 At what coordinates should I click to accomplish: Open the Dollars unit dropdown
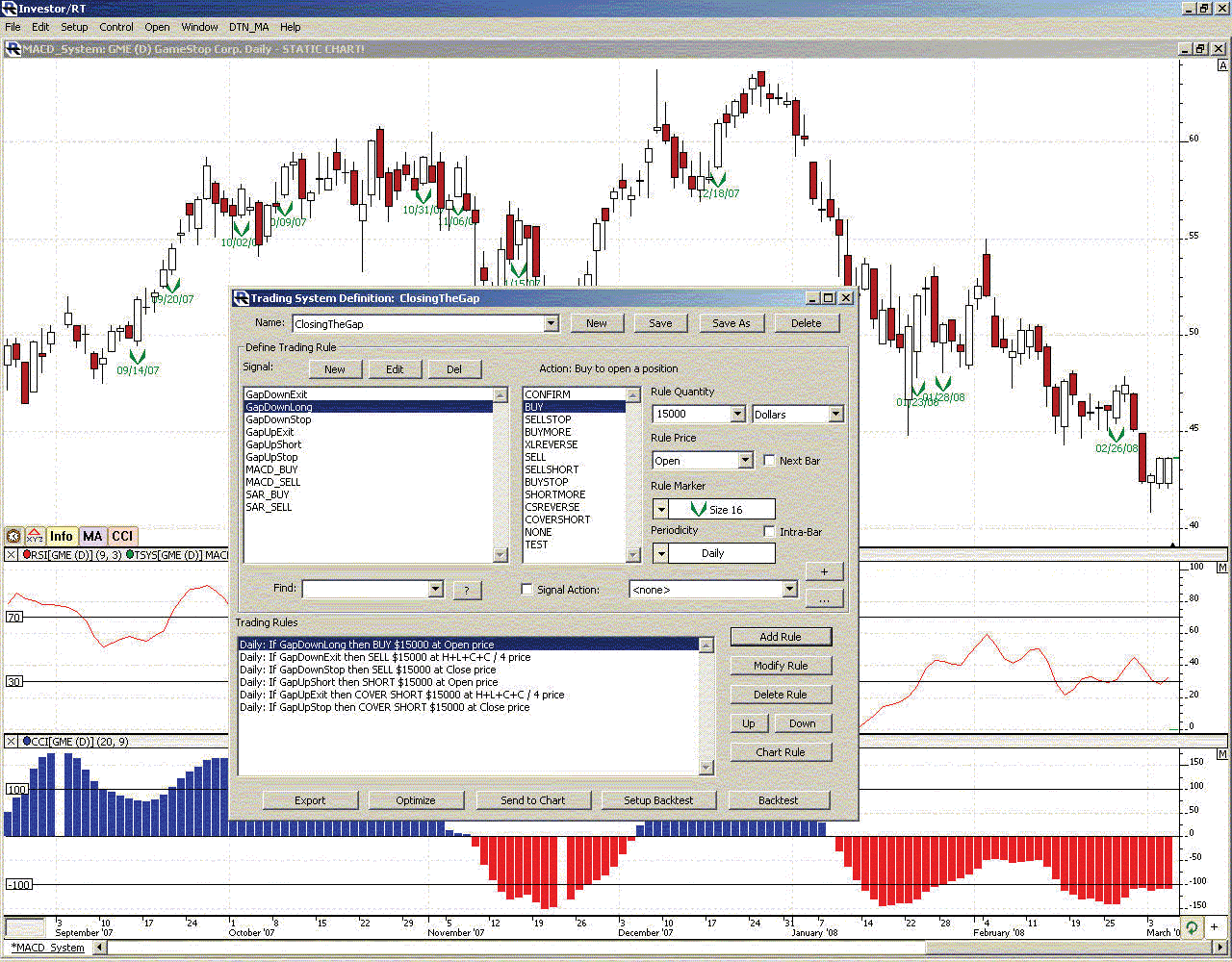[835, 415]
